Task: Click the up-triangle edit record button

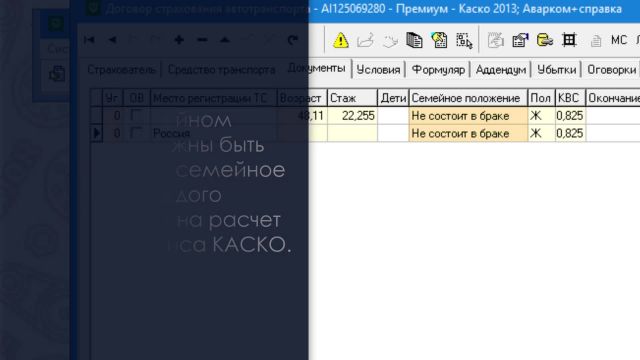Action: [x=225, y=40]
